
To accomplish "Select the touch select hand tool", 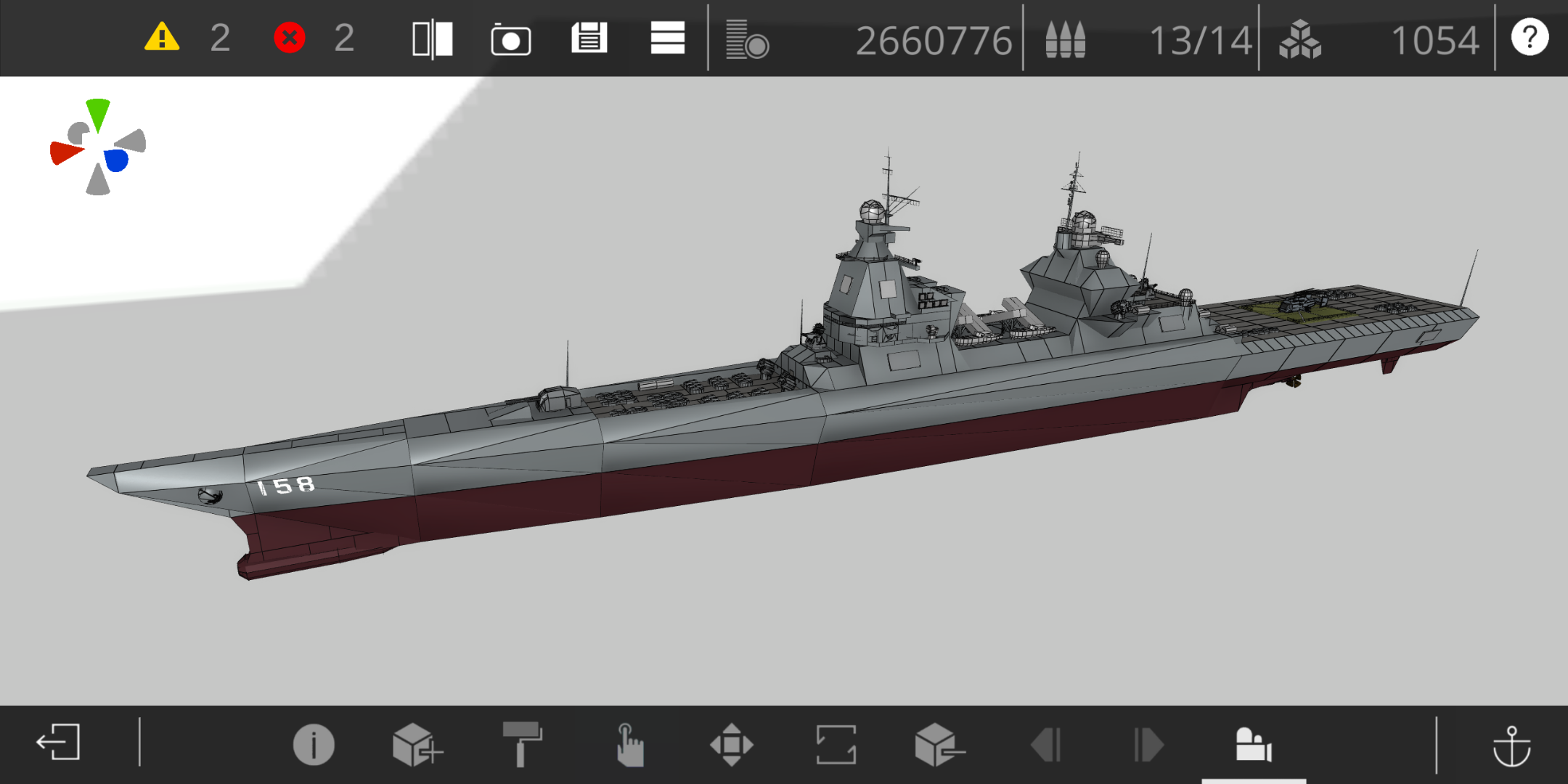I will coord(629,745).
